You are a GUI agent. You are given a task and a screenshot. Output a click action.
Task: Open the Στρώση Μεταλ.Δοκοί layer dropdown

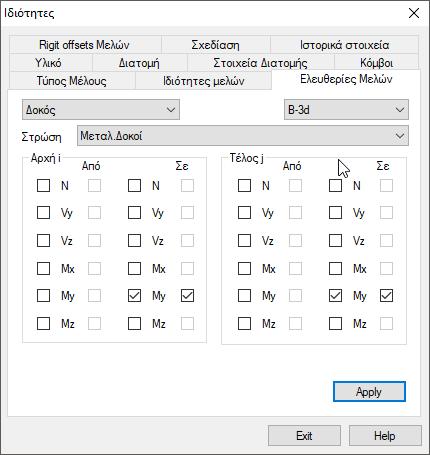click(243, 136)
